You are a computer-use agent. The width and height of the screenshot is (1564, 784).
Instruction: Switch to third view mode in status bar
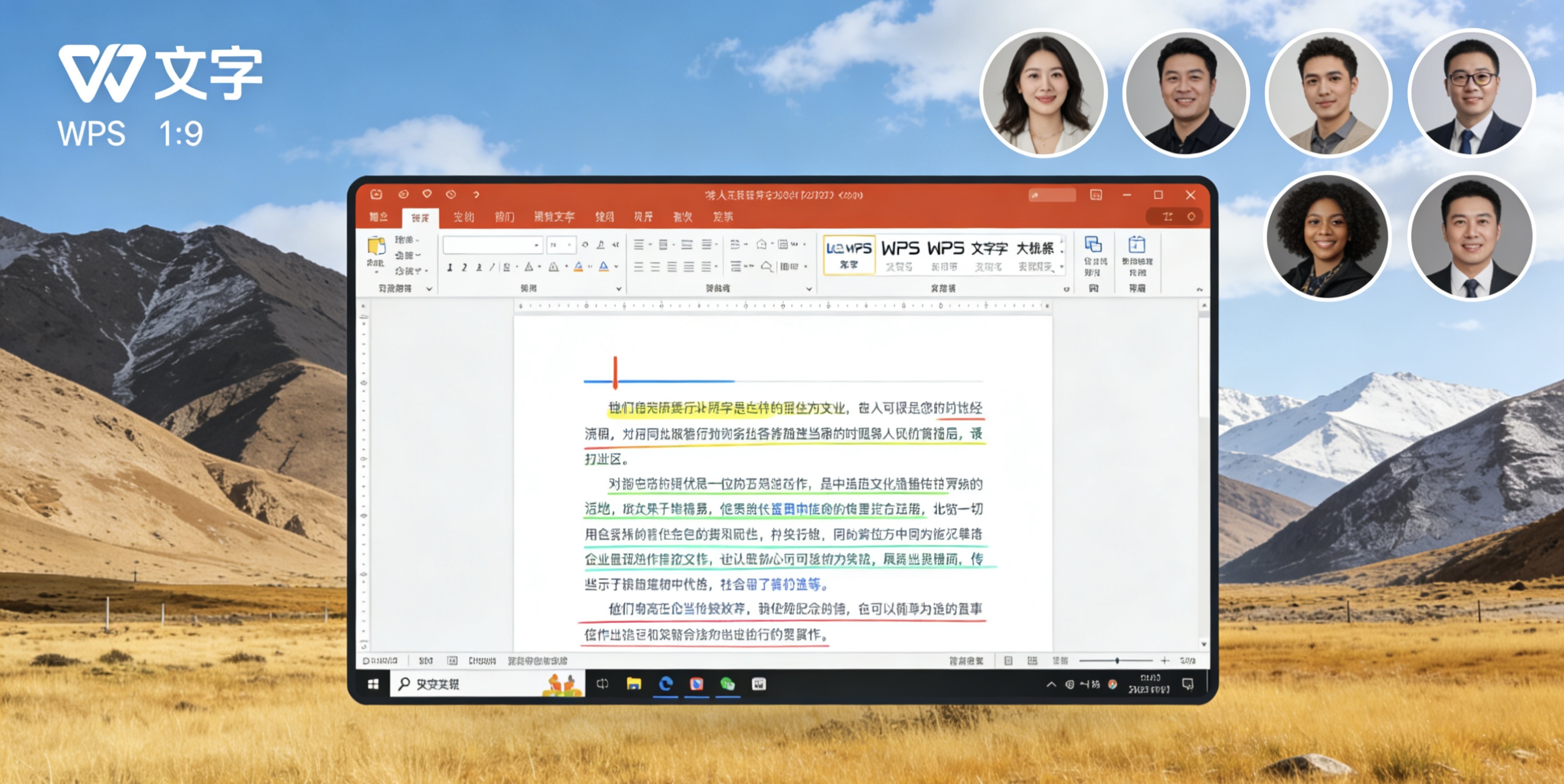[1059, 661]
